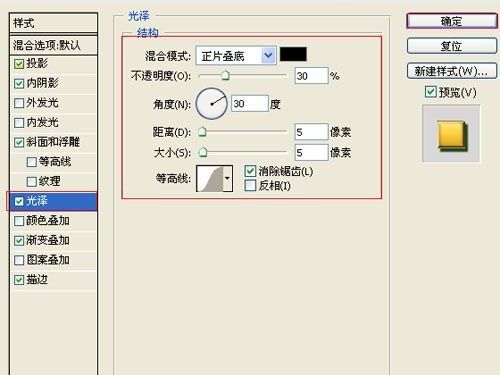Screen dimensions: 500x375
Task: Enable the 颜色叠加 color overlay checkbox
Action: pos(19,221)
